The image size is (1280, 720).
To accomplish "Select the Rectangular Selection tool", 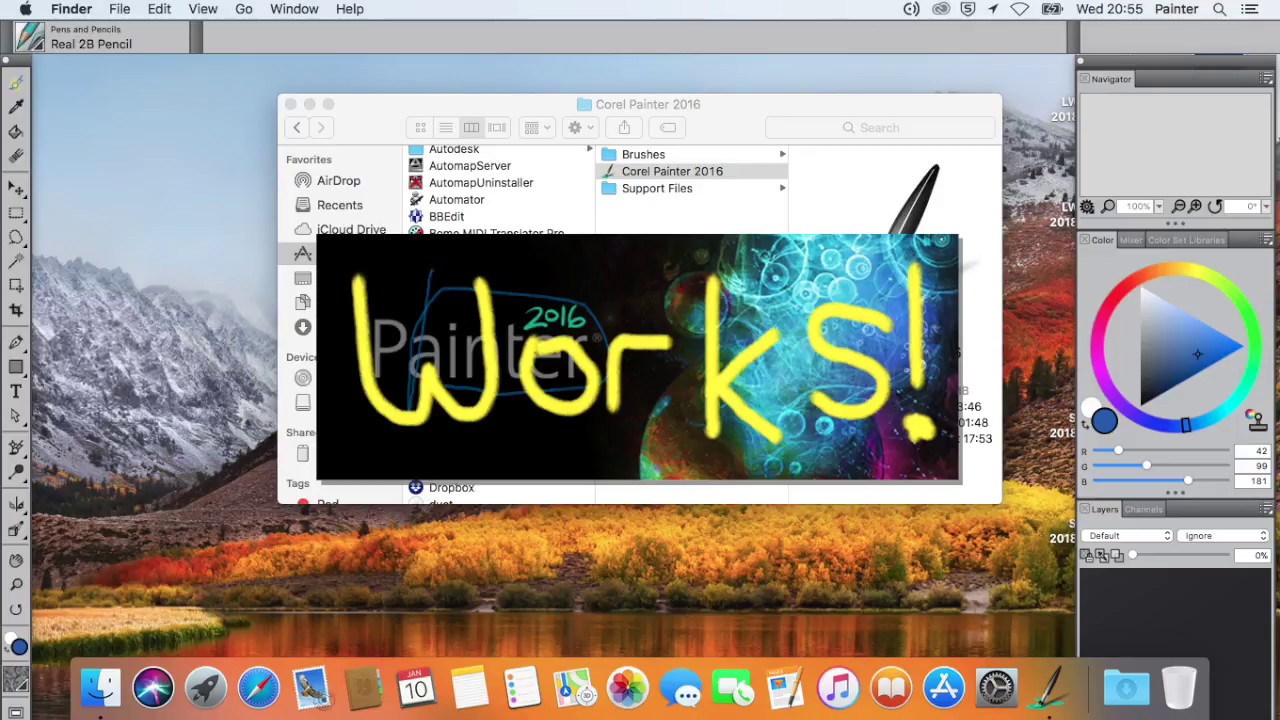I will click(x=16, y=213).
